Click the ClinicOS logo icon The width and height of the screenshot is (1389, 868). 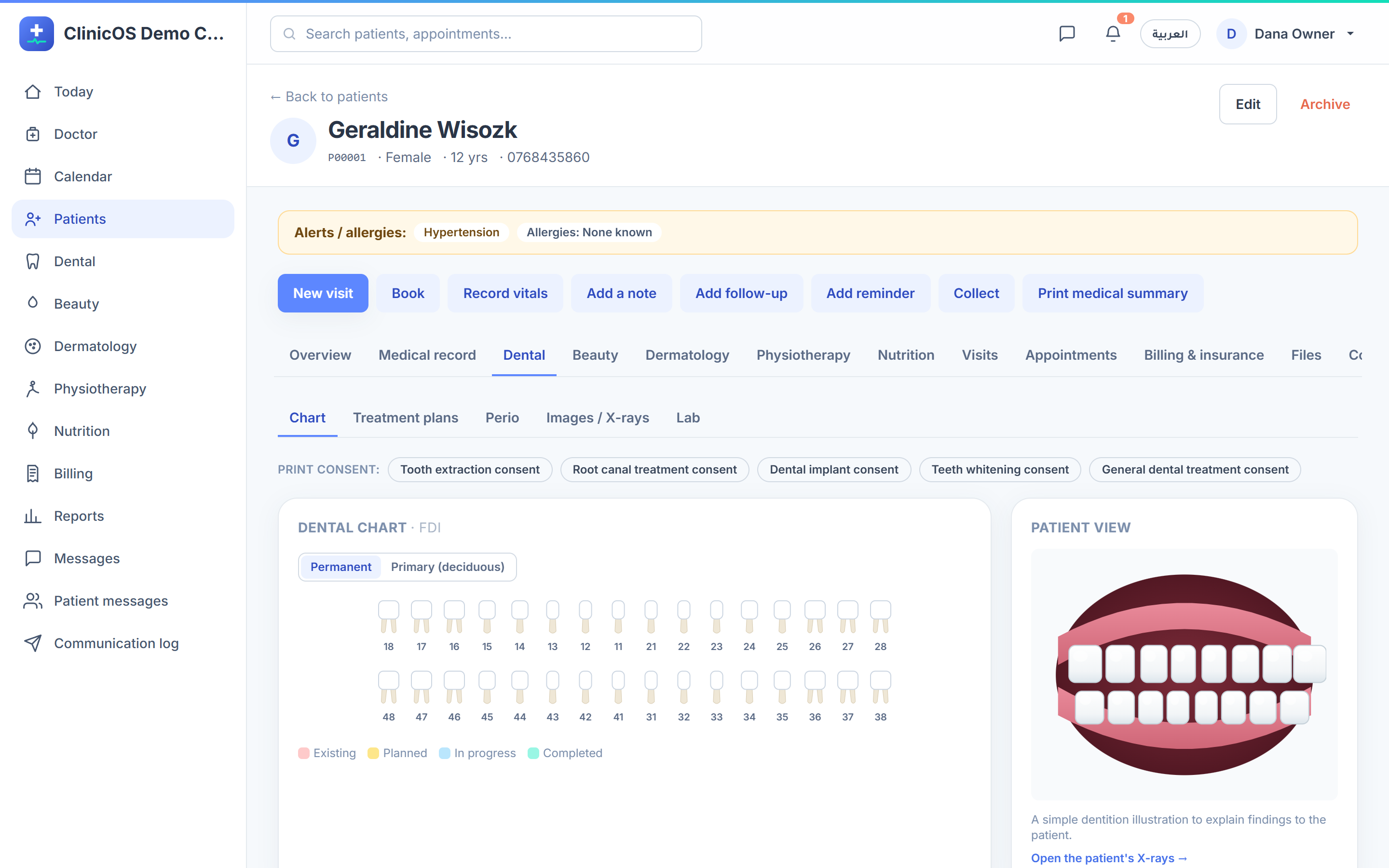[36, 34]
